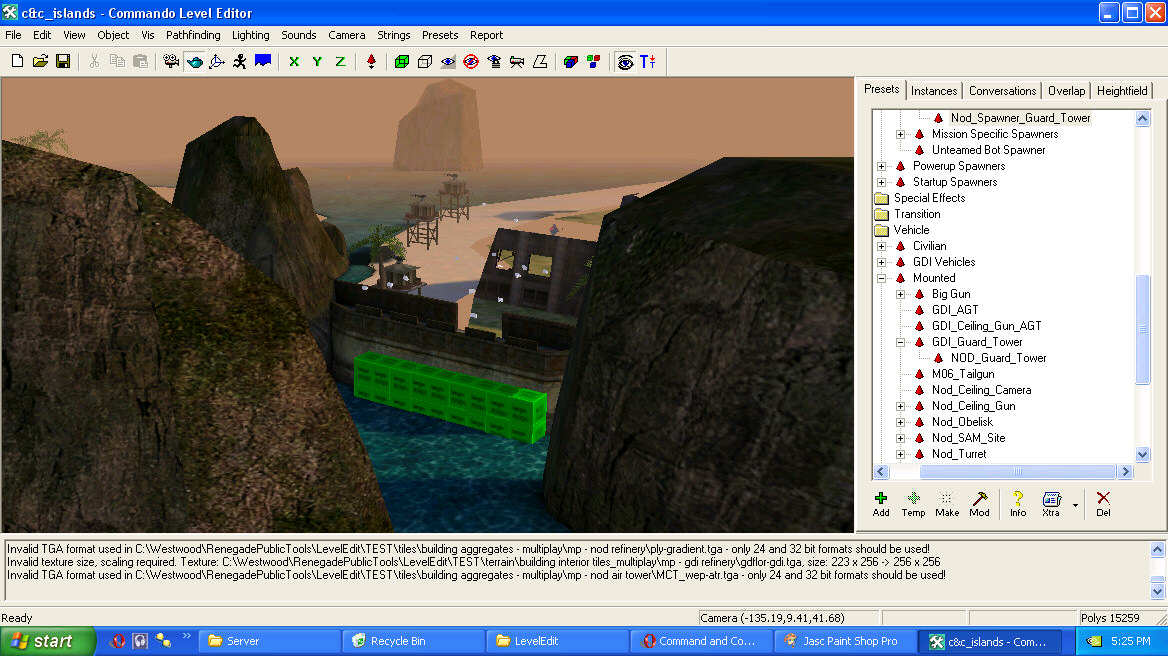
Task: Collapse the GDI_Guard_Tower tree node
Action: coord(900,342)
